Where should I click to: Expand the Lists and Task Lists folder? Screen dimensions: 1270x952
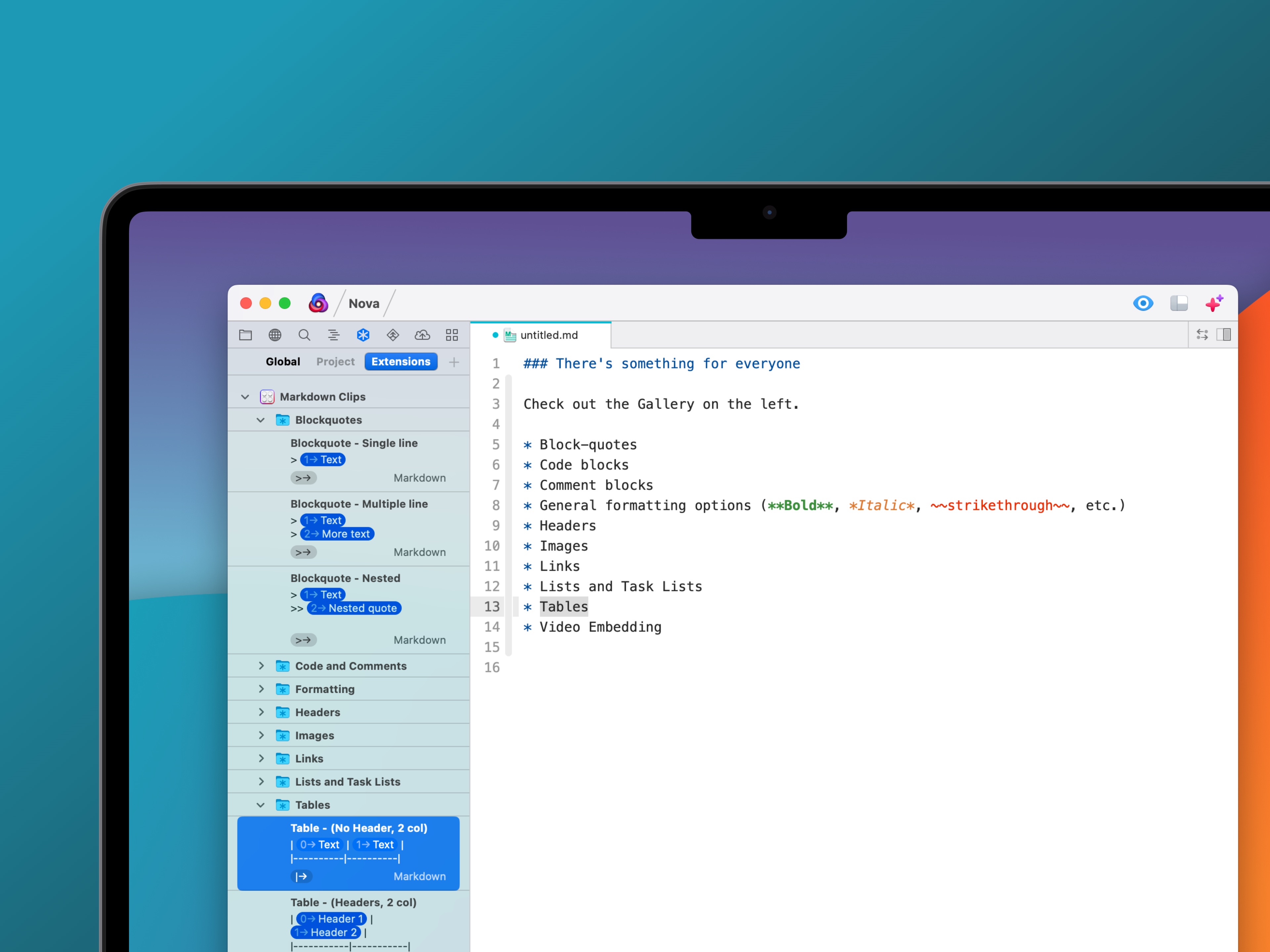click(x=261, y=781)
